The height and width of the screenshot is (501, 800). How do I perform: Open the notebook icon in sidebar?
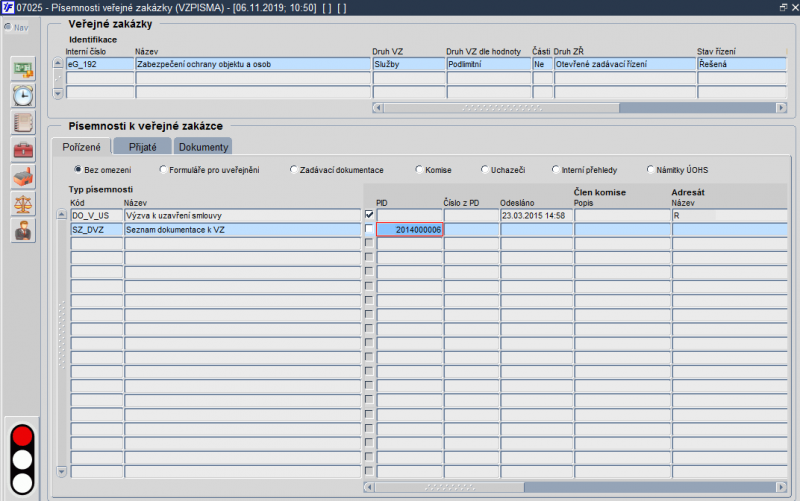(23, 123)
